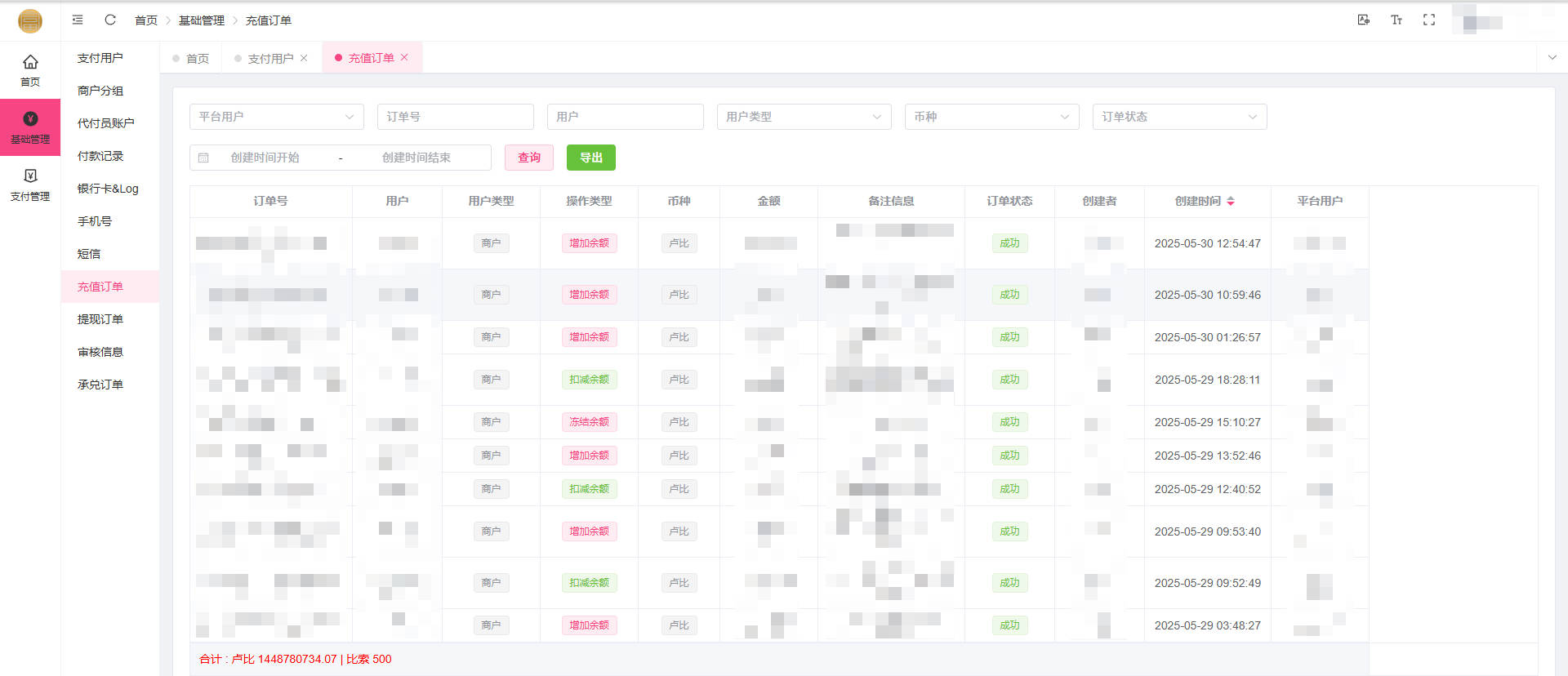Open the 币种 dropdown
Image resolution: width=1568 pixels, height=676 pixels.
tap(991, 117)
